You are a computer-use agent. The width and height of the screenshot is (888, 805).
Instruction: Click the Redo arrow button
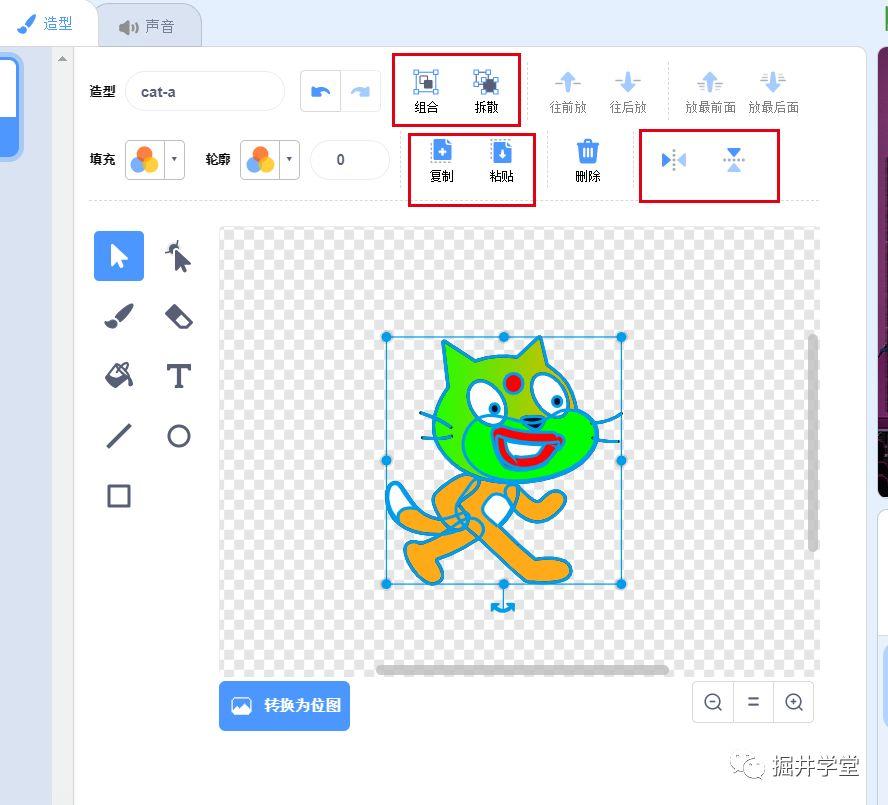pyautogui.click(x=361, y=91)
